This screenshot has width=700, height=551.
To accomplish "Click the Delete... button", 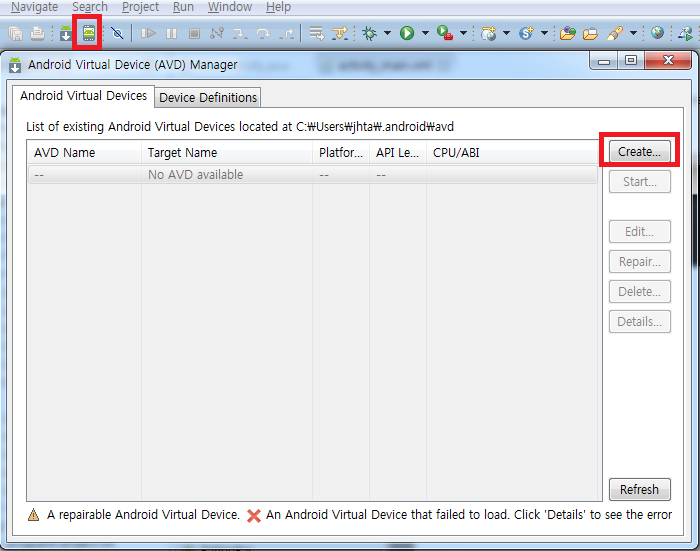I will point(640,291).
